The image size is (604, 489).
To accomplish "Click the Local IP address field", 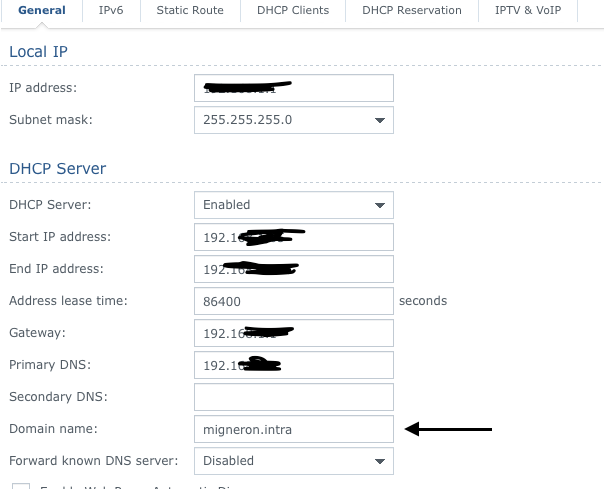I will [x=293, y=88].
